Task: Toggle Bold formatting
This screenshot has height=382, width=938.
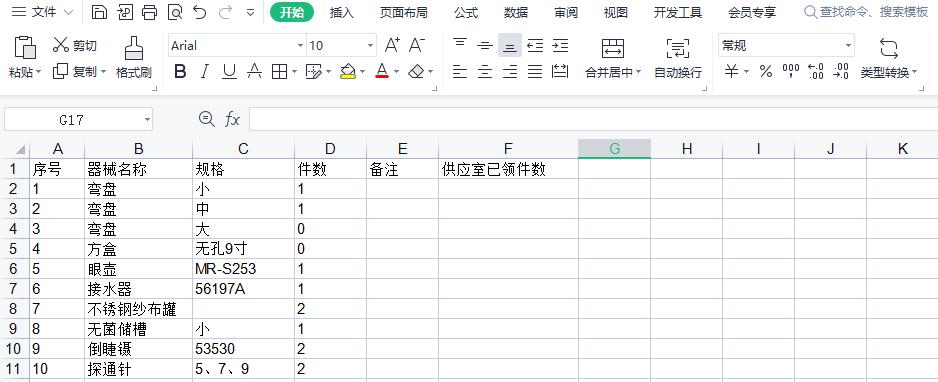Action: (x=179, y=72)
